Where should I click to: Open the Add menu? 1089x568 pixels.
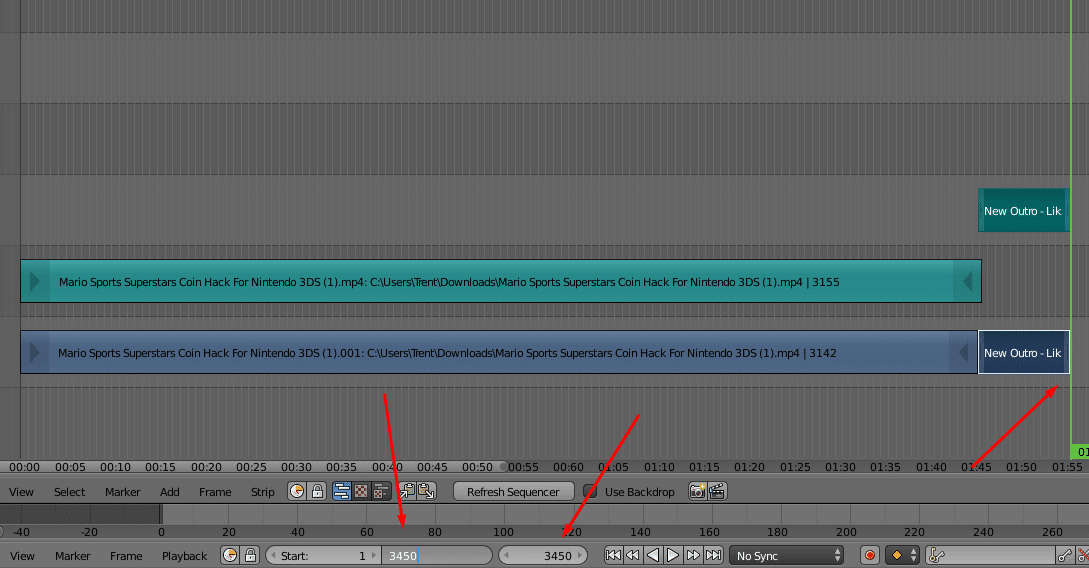point(169,492)
